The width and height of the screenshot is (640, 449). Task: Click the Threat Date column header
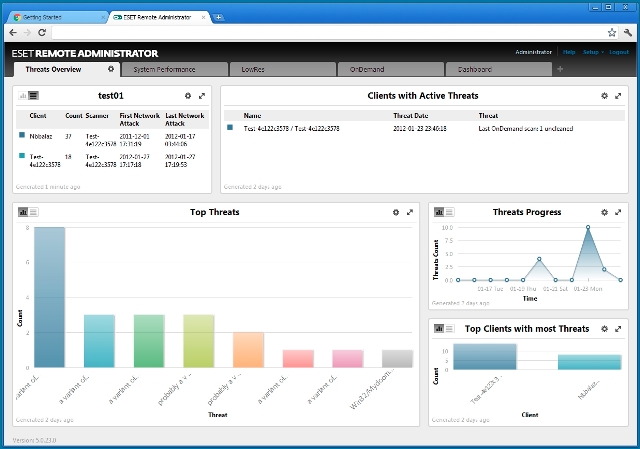[x=411, y=116]
